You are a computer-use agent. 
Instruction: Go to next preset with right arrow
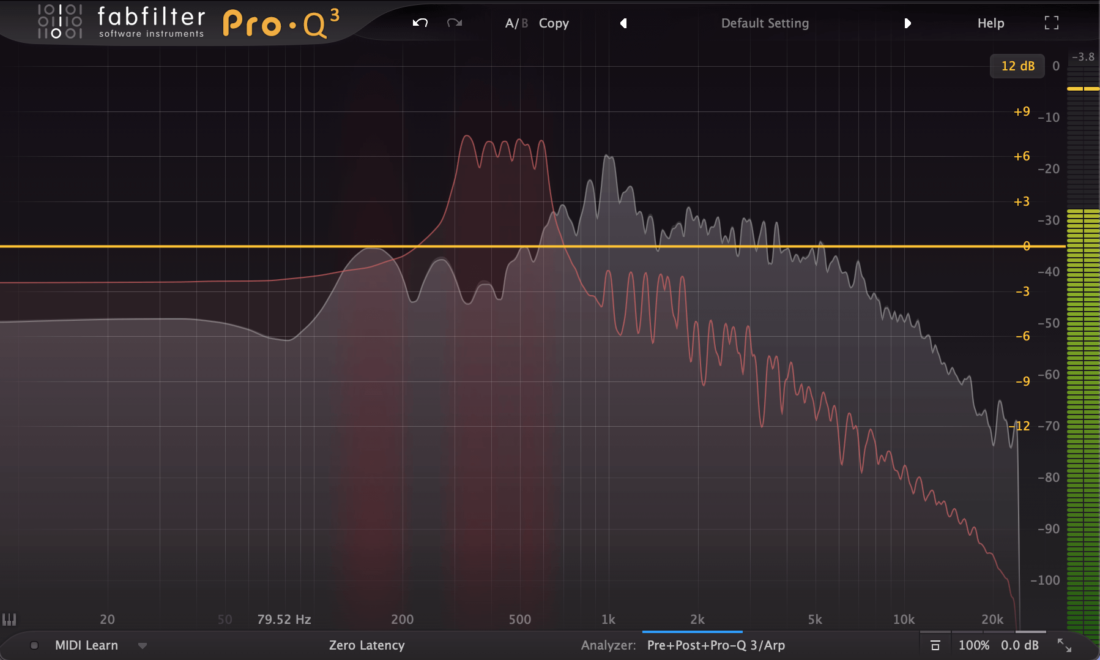pyautogui.click(x=907, y=23)
